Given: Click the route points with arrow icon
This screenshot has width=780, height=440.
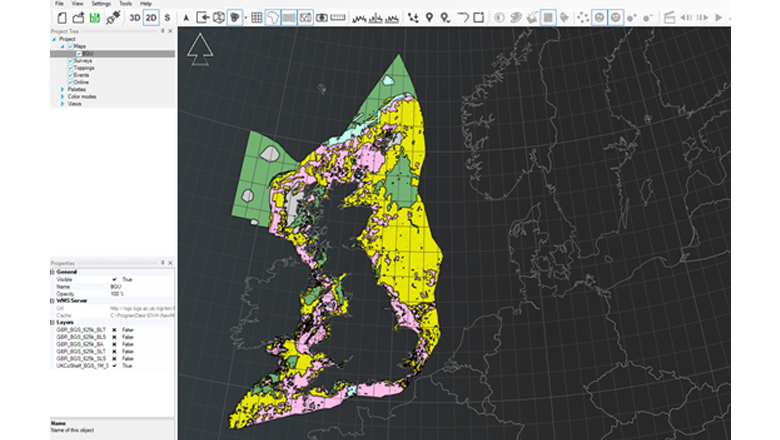Looking at the screenshot, I should 413,18.
